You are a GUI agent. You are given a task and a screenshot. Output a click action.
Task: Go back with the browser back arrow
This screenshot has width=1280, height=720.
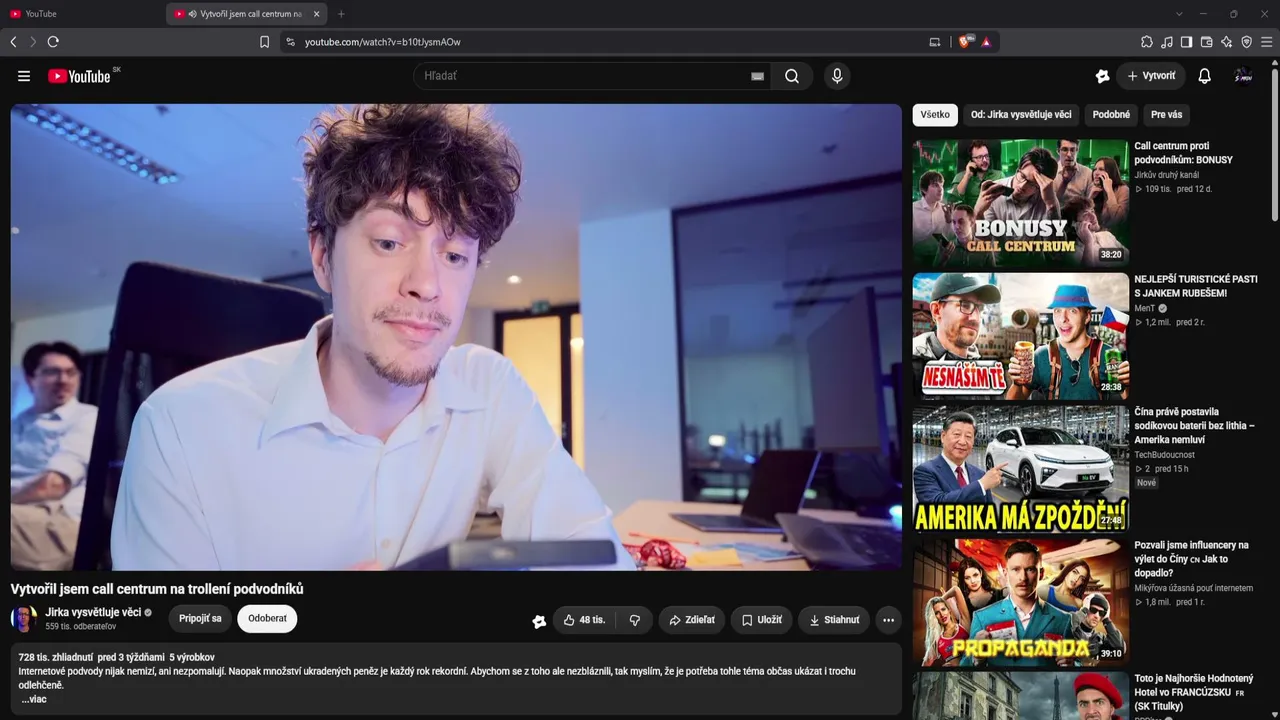(x=13, y=42)
